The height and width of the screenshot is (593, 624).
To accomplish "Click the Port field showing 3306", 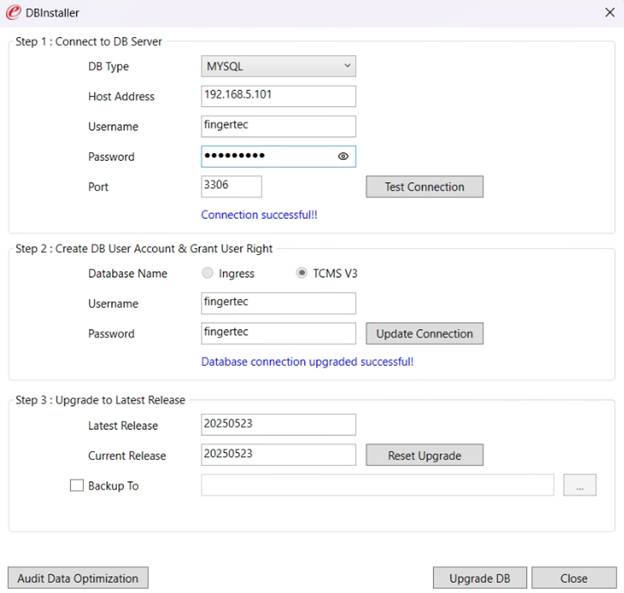I will coord(231,186).
